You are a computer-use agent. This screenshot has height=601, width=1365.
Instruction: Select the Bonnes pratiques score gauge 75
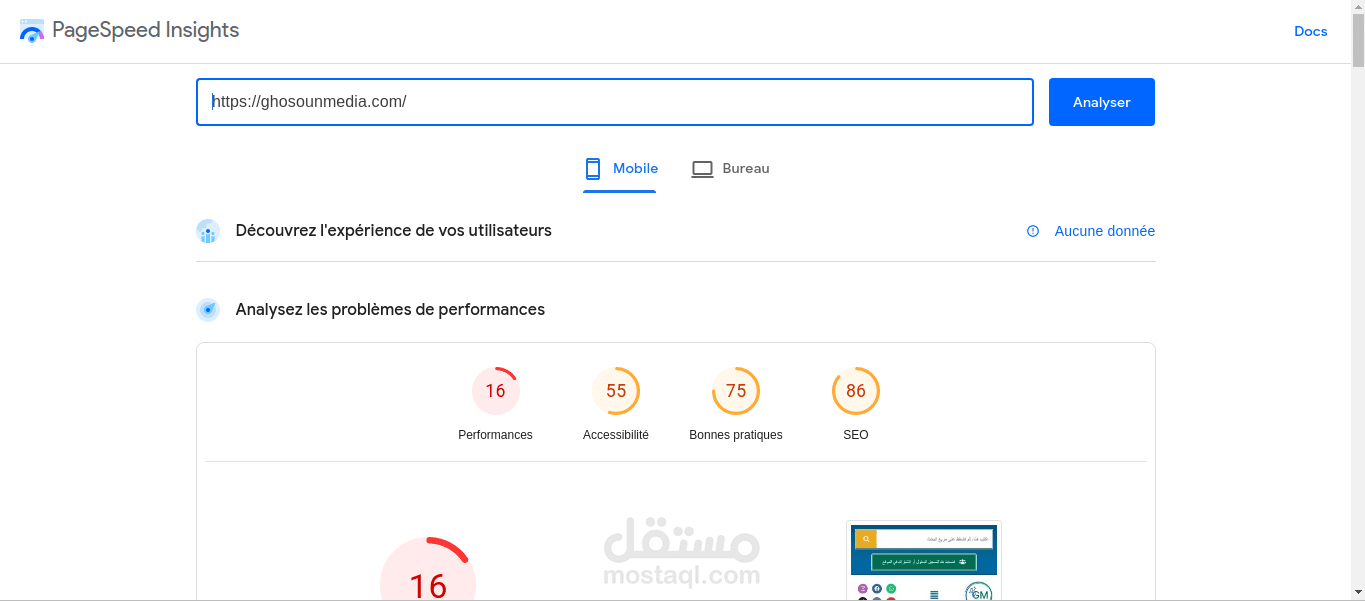(x=736, y=391)
